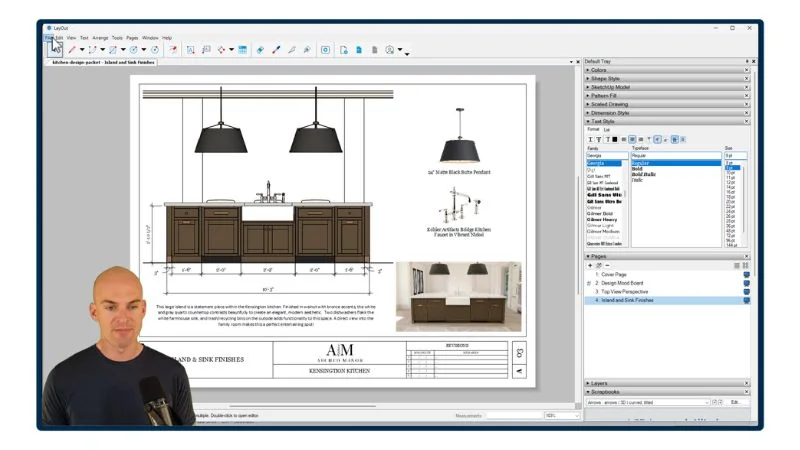The image size is (800, 450).
Task: Select the Circle tool
Action: [x=133, y=50]
